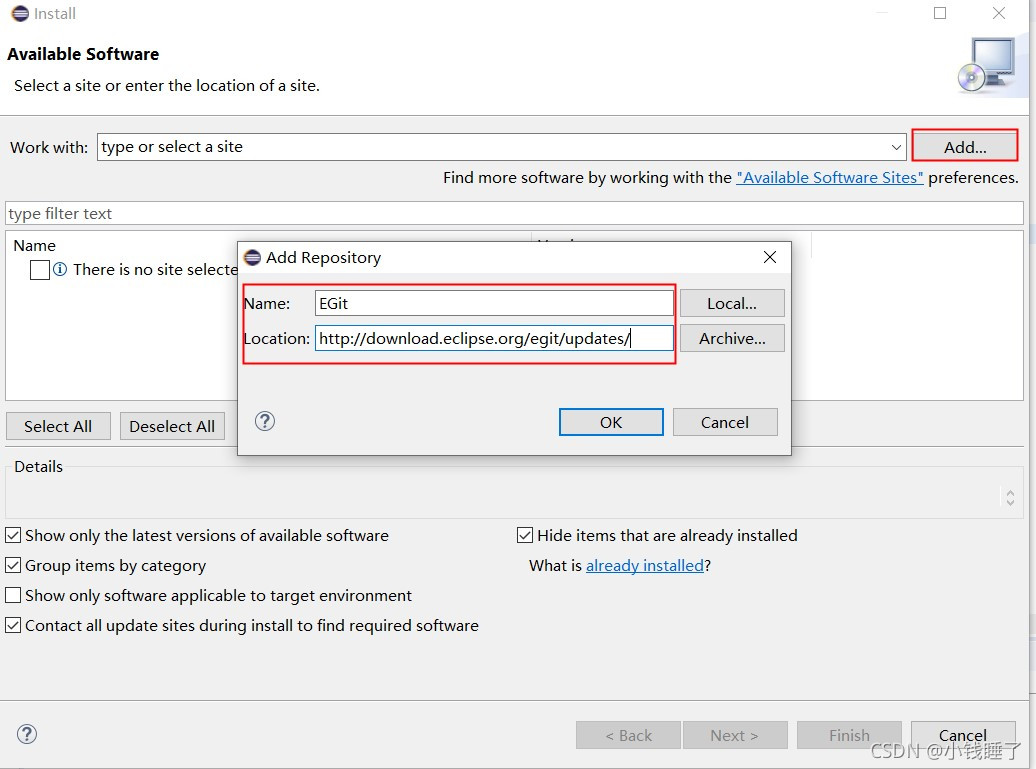Click the Details pane scroll stepper
This screenshot has height=769, width=1036.
click(x=1010, y=497)
